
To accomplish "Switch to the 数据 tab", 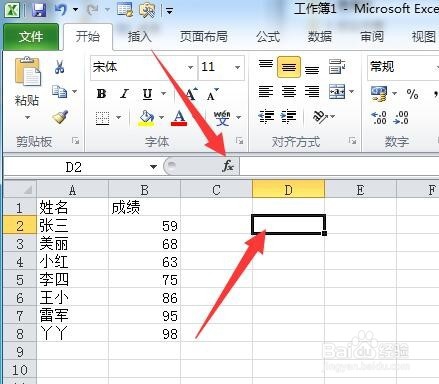I will 320,37.
